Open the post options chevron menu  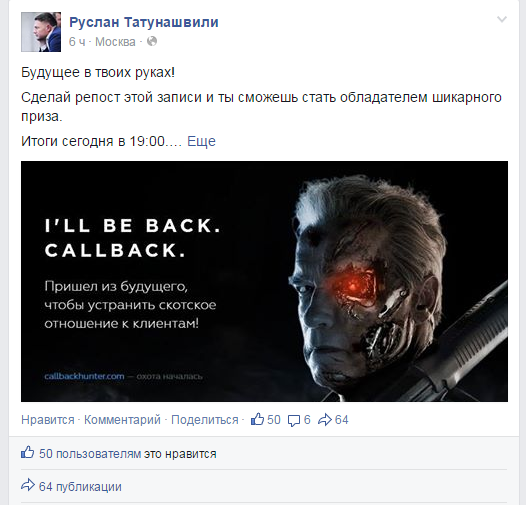click(502, 19)
